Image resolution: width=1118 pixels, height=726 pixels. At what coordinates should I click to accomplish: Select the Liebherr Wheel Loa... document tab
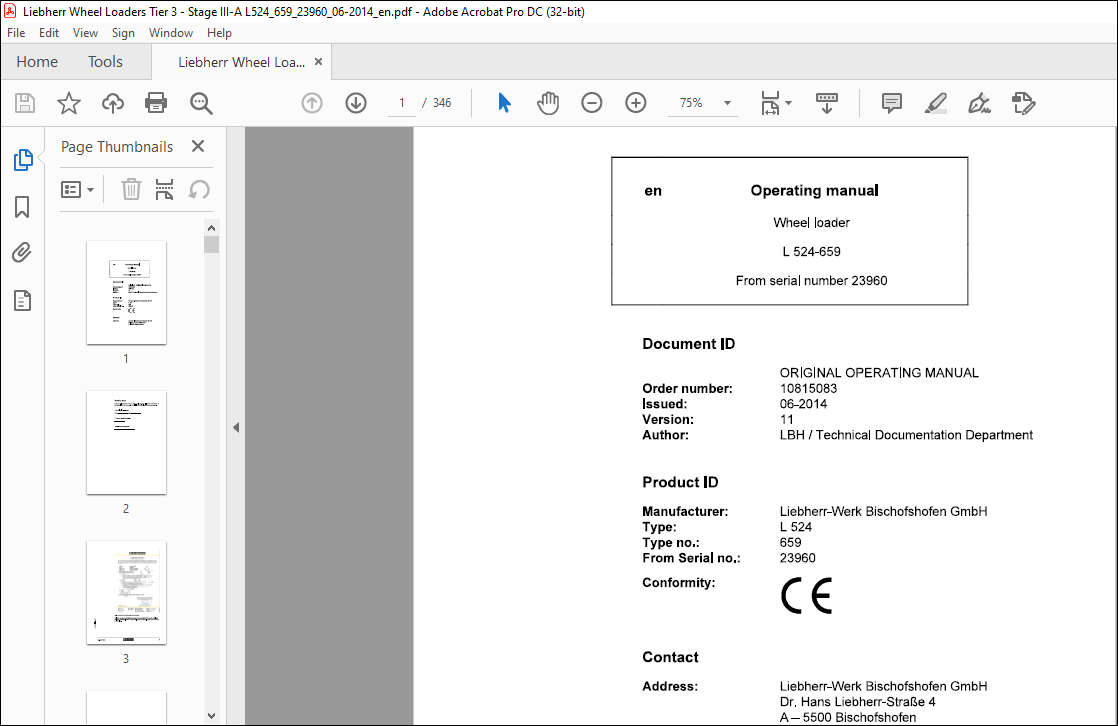pos(241,62)
